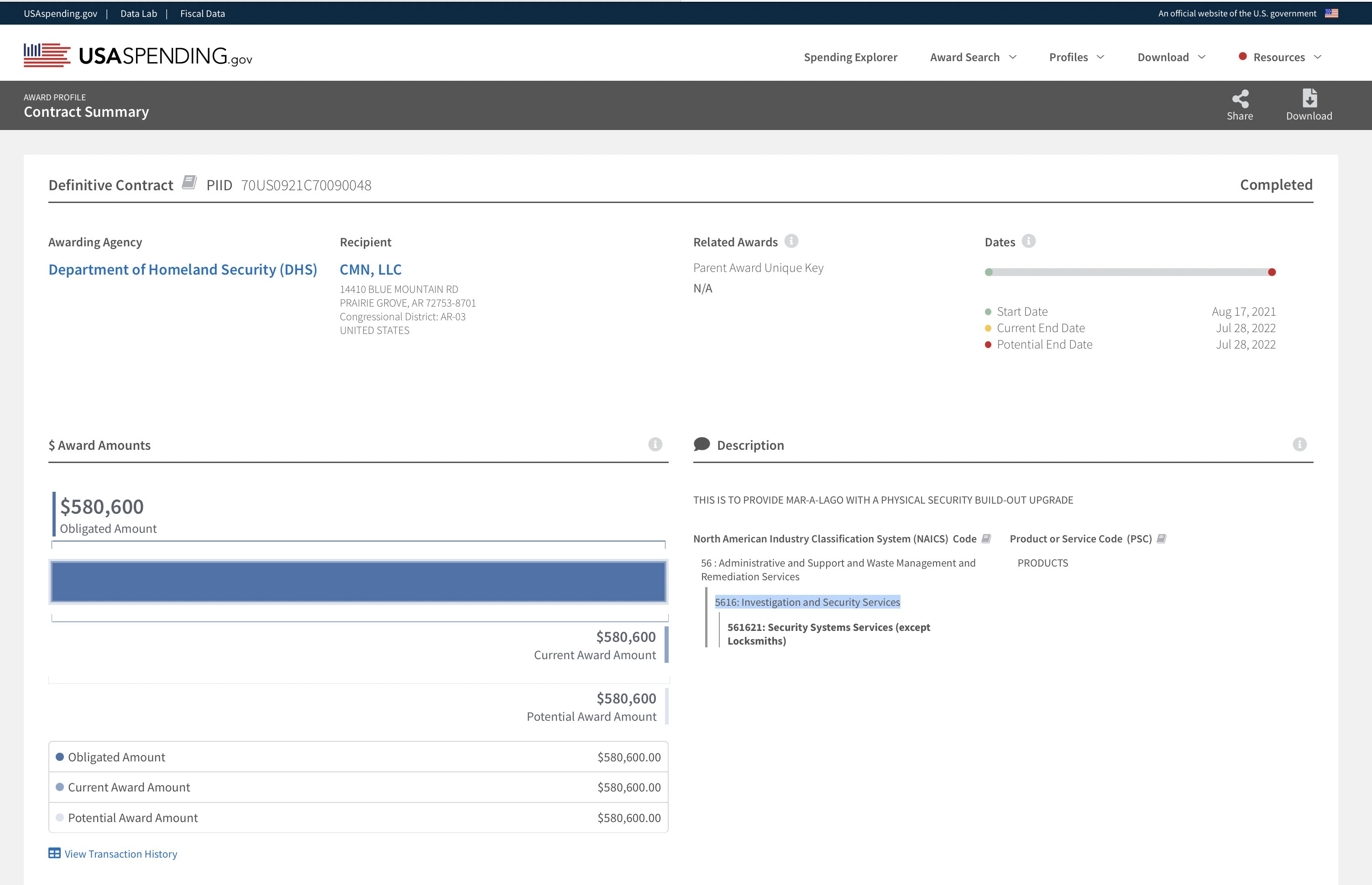Screen dimensions: 1372x885
Task: Open the CMN, LLC recipient link
Action: (x=370, y=270)
